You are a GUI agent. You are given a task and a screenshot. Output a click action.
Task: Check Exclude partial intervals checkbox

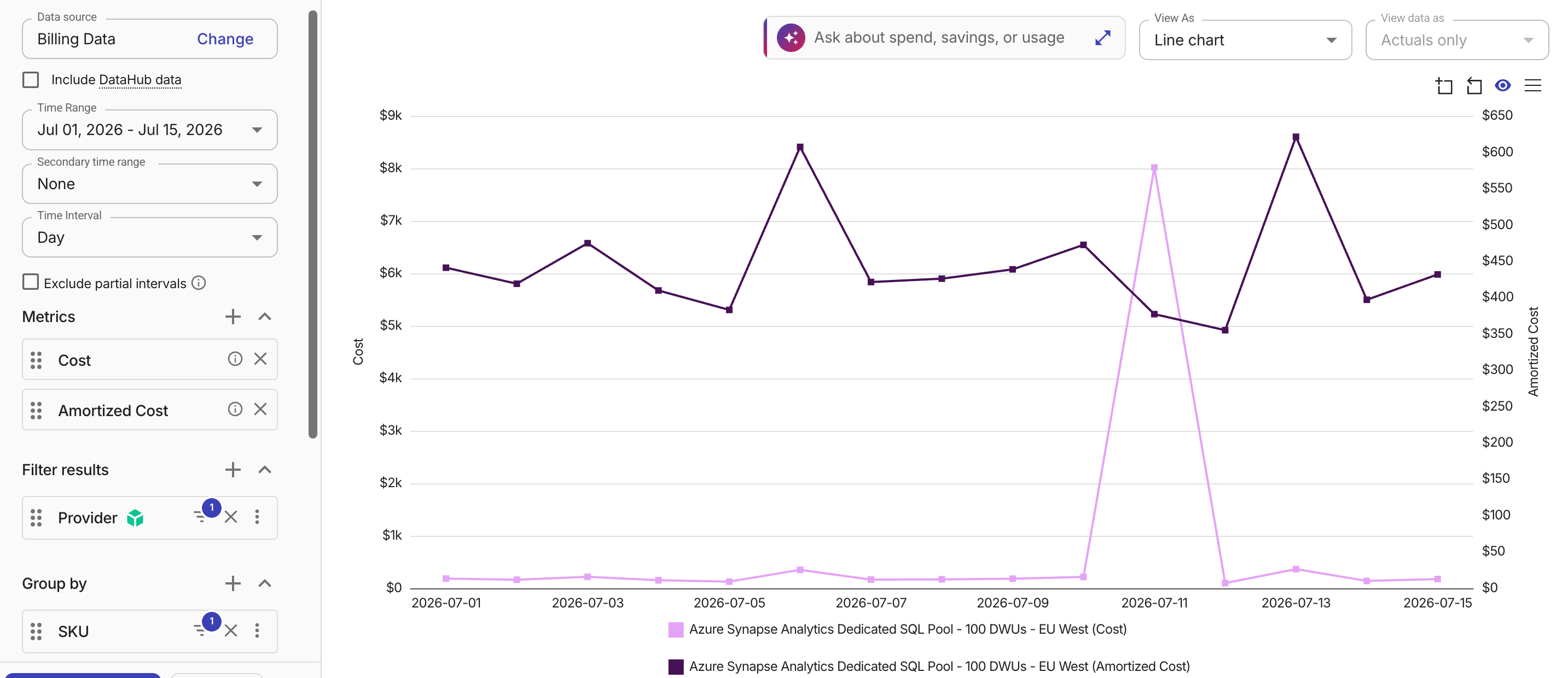tap(31, 282)
